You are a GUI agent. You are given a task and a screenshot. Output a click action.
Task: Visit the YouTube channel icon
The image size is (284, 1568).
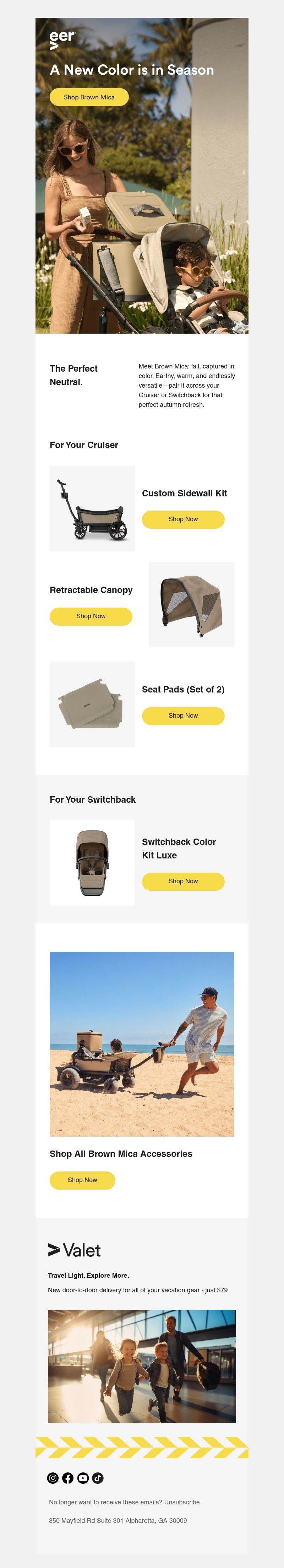(x=83, y=1478)
